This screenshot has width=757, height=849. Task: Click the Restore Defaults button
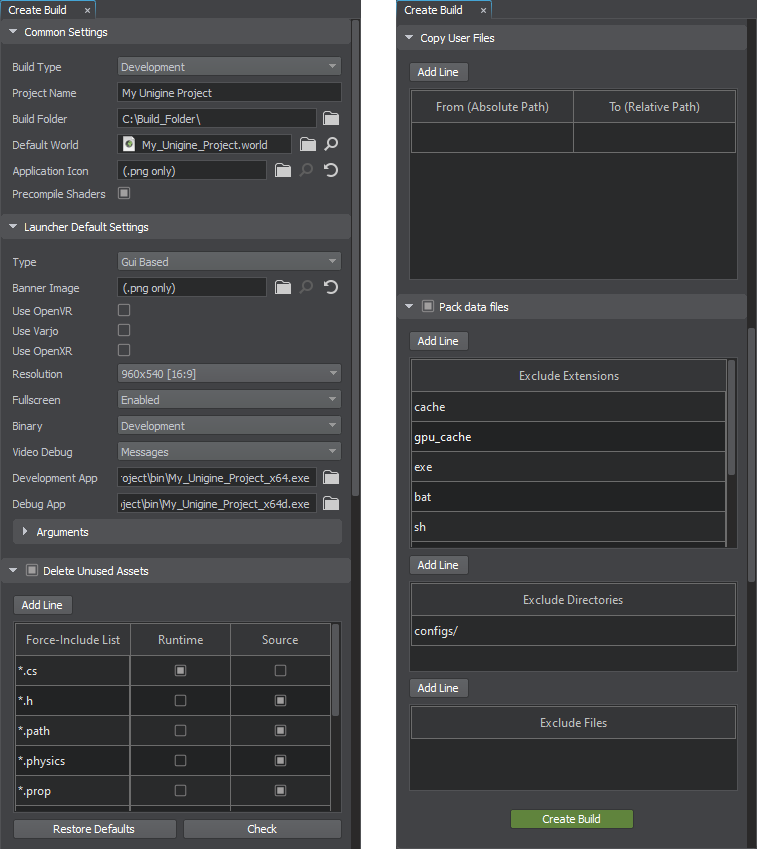tap(95, 829)
